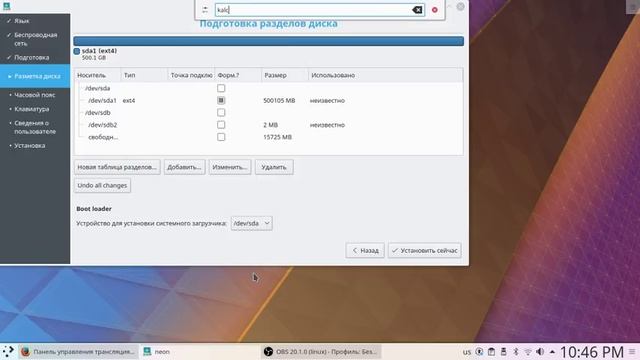Screen dimensions: 640x360
Task: Toggle the format checkbox for the free space row
Action: point(221,137)
